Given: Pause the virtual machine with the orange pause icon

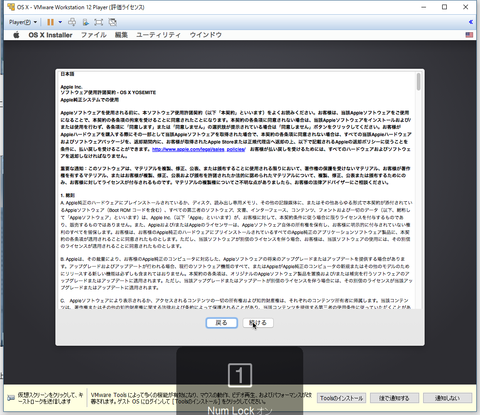Looking at the screenshot, I should 50,22.
